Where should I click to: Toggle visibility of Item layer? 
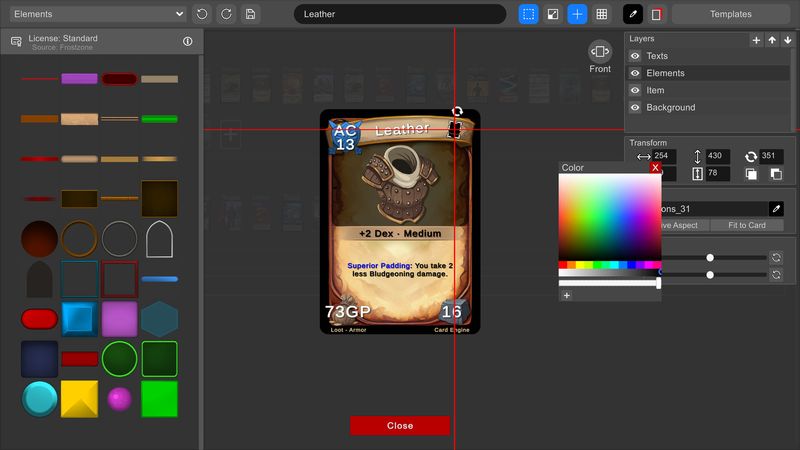coord(635,90)
